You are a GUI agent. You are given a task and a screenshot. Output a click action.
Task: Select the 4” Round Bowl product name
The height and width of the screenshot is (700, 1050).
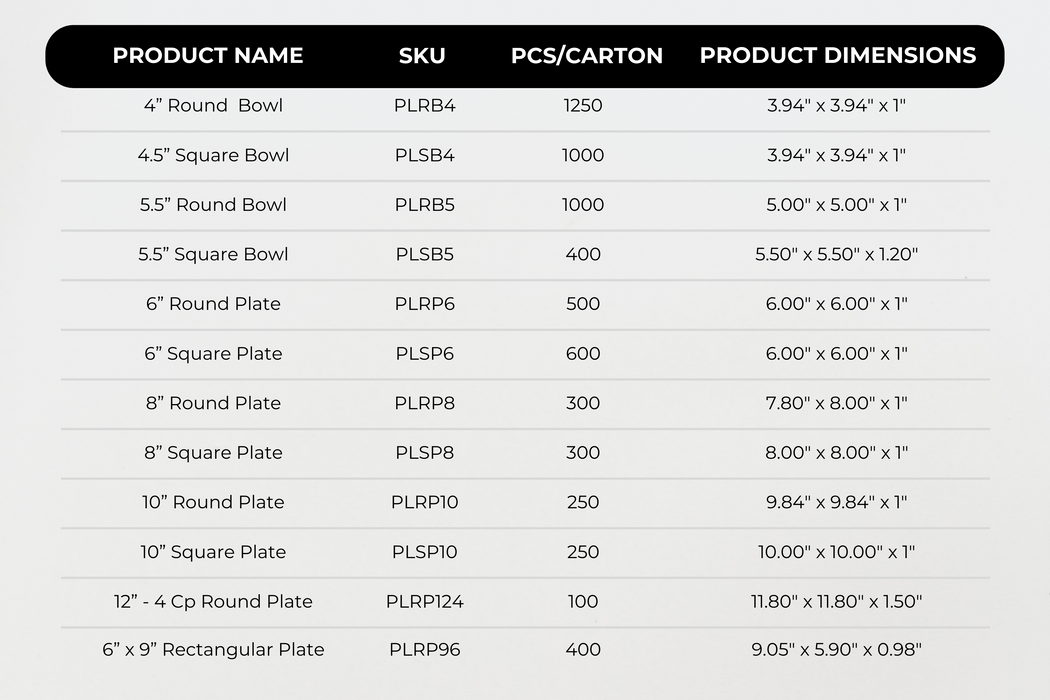pos(213,106)
